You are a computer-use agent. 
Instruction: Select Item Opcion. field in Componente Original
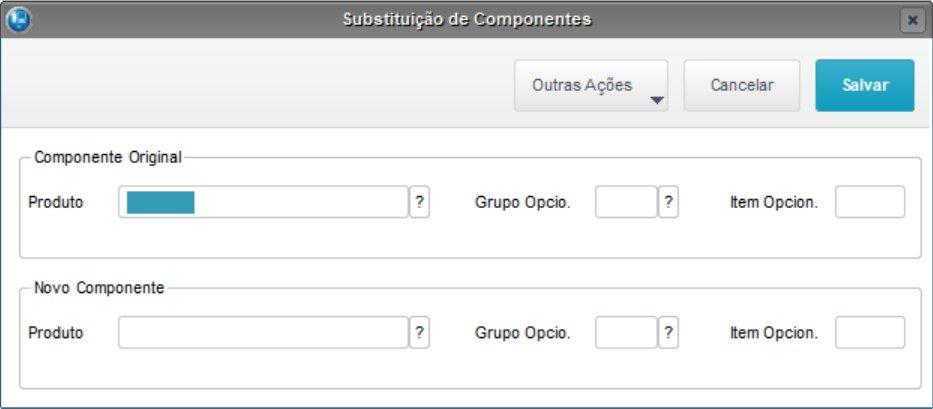(x=870, y=202)
